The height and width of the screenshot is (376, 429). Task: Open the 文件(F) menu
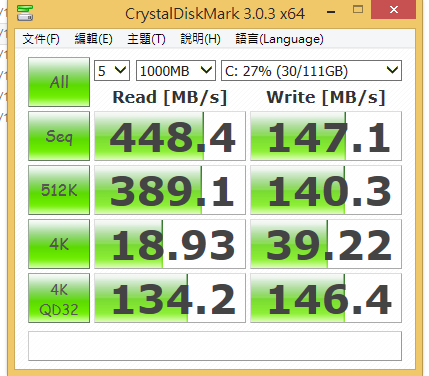click(x=41, y=39)
